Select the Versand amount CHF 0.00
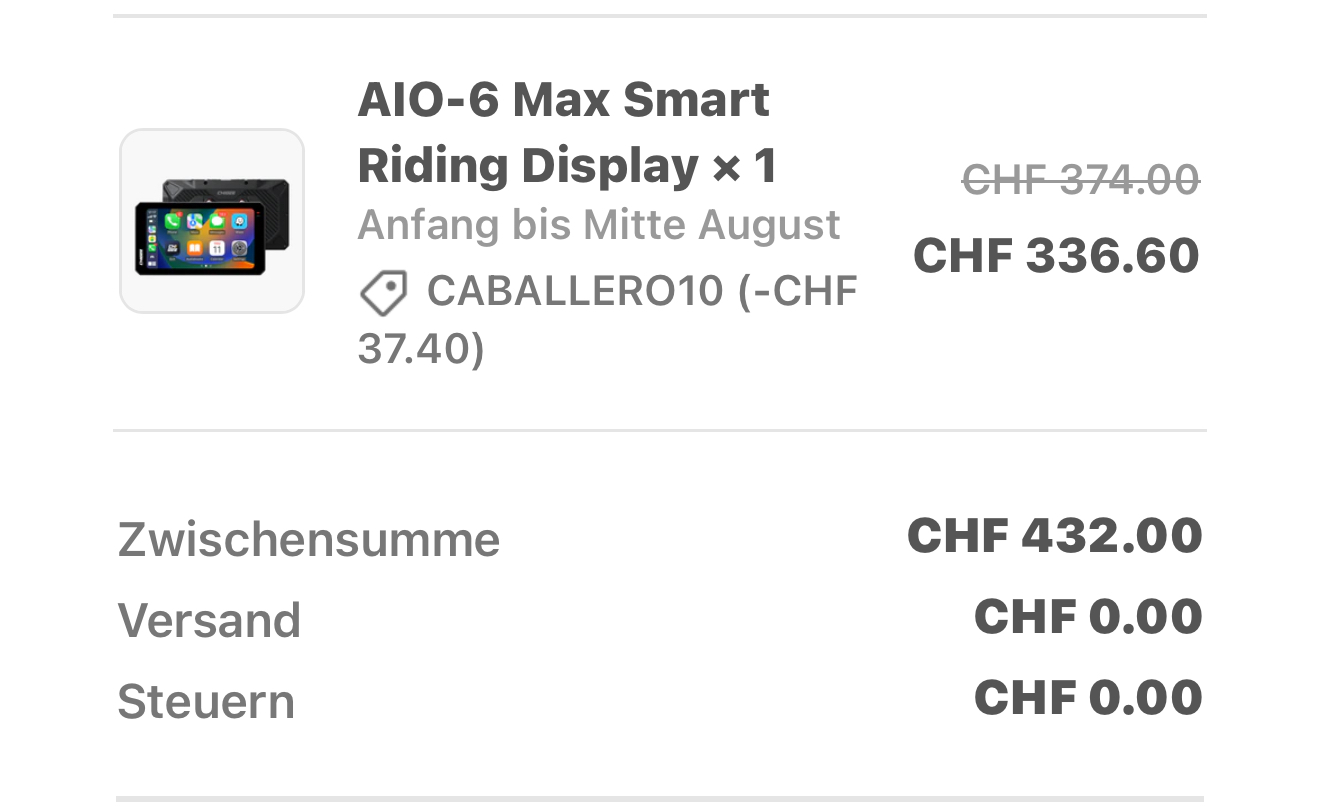The height and width of the screenshot is (806, 1320). tap(1088, 616)
